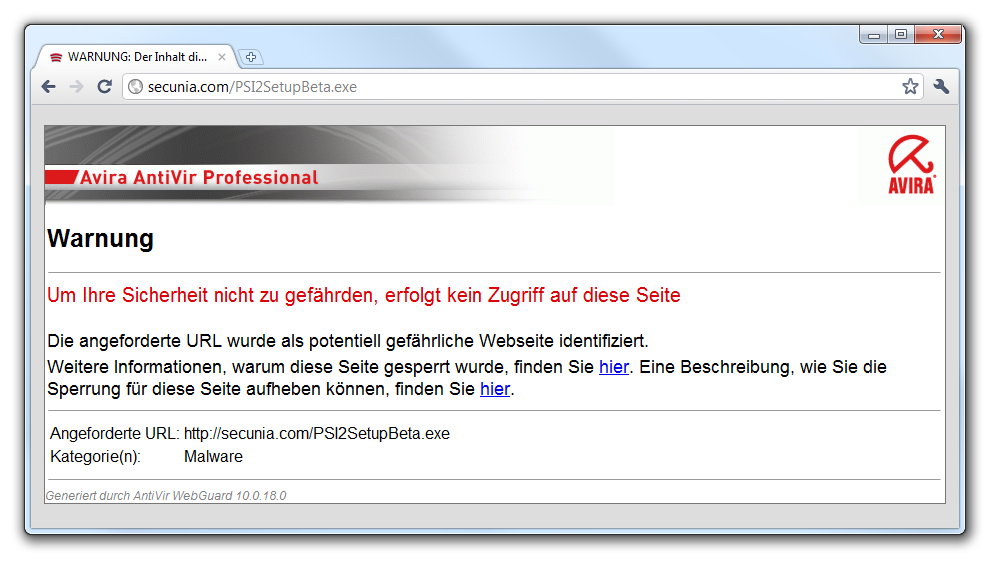989x561 pixels.
Task: Click the requested URL http://secunia.com/PSI2SetupBeta.exe text
Action: coord(317,434)
